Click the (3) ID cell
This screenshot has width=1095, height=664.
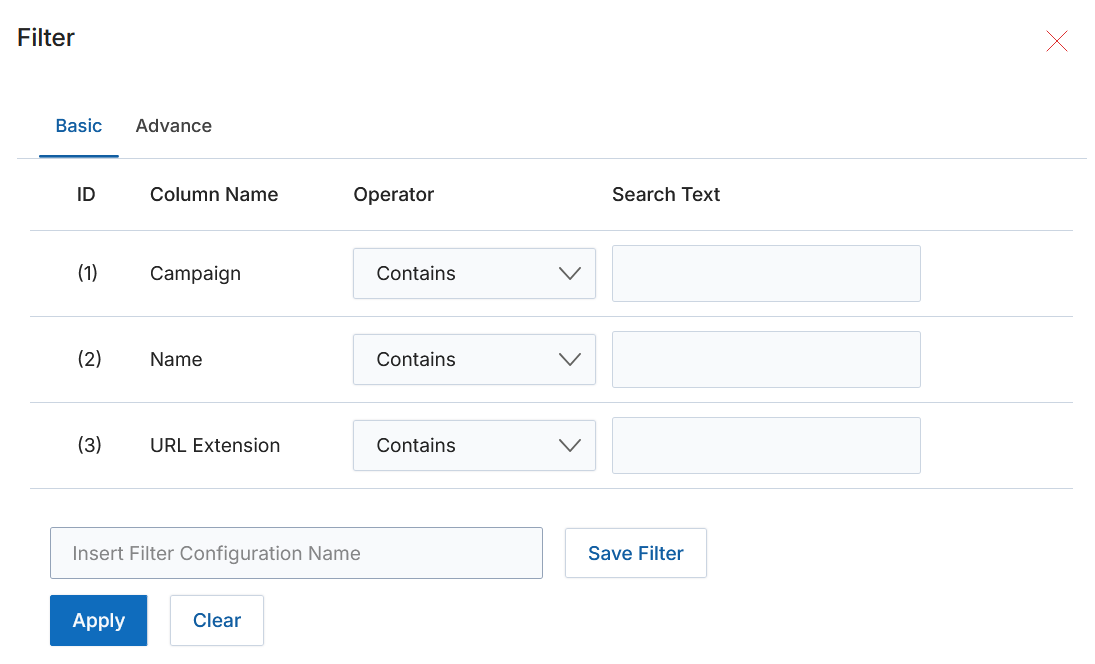(89, 445)
